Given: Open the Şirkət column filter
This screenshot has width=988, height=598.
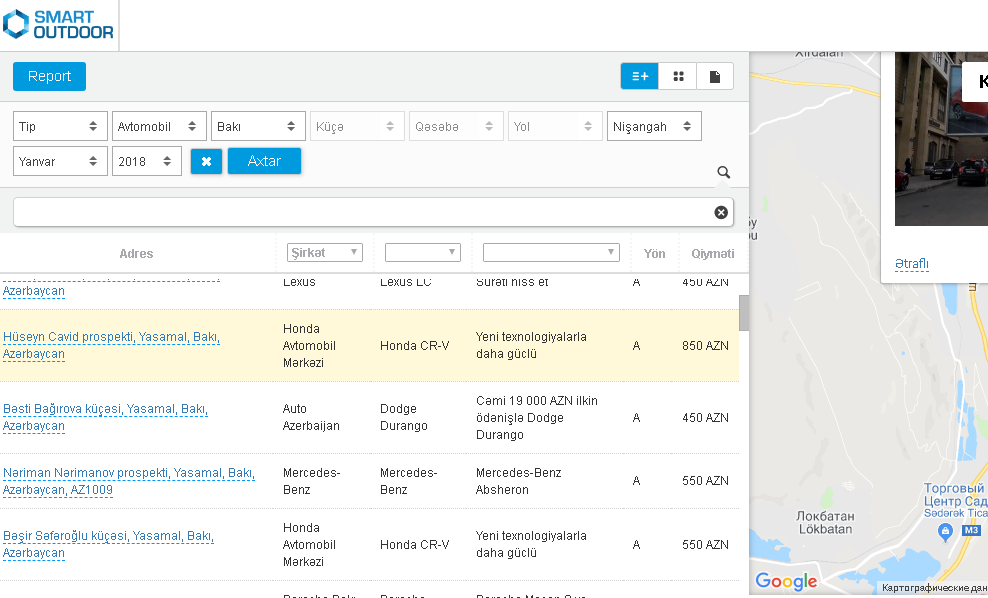Looking at the screenshot, I should coord(325,253).
